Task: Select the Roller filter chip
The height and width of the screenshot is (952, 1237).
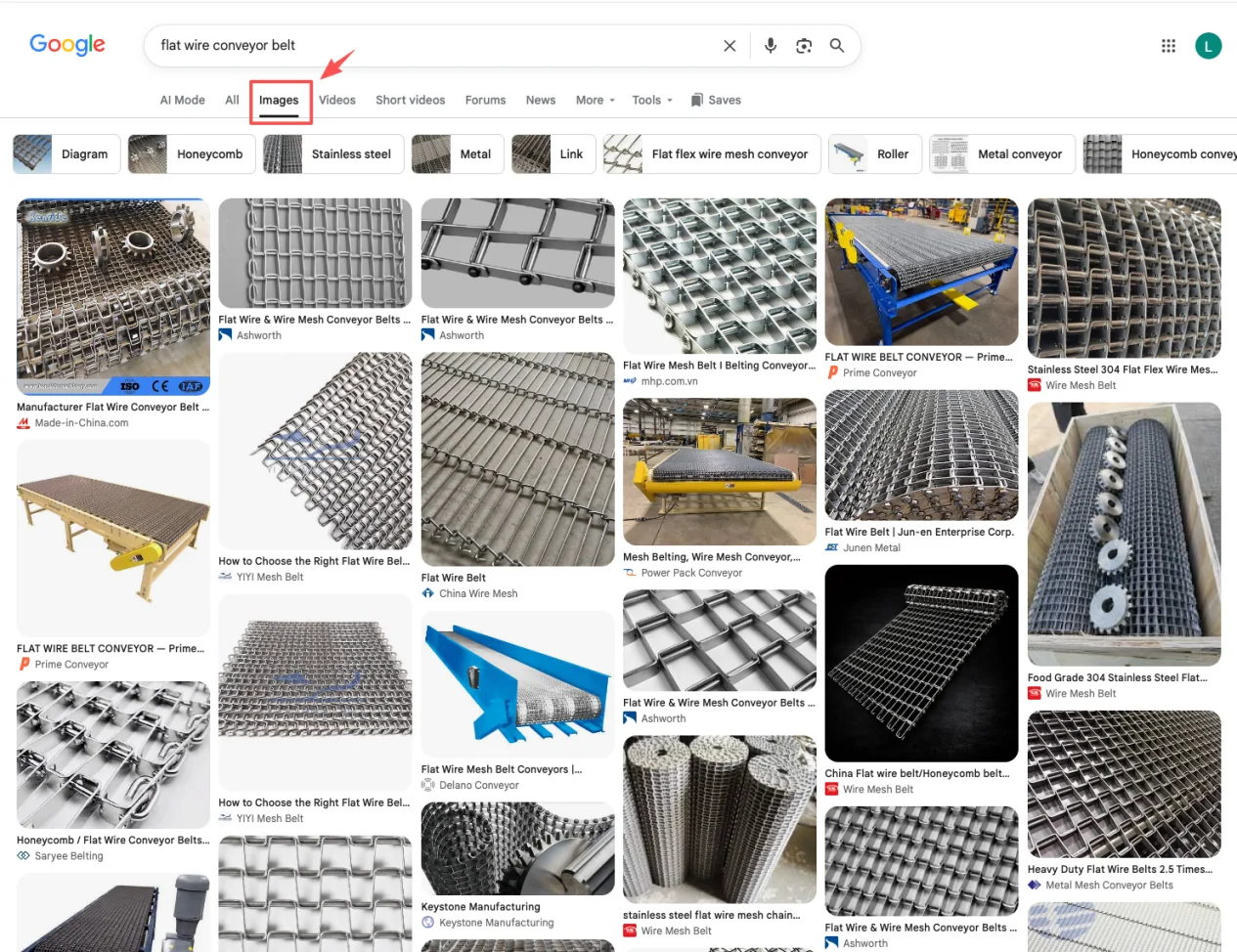Action: pyautogui.click(x=875, y=154)
